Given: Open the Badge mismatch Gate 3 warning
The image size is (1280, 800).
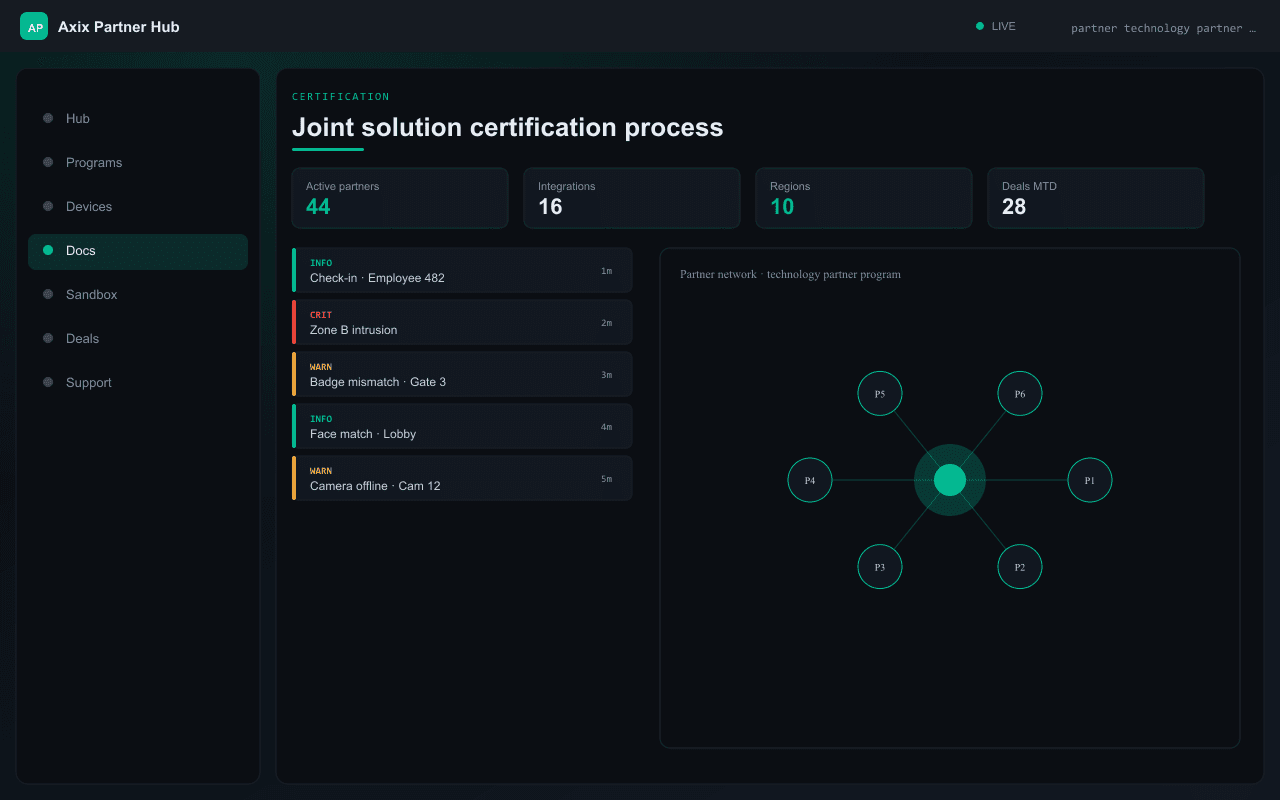Looking at the screenshot, I should click(462, 374).
